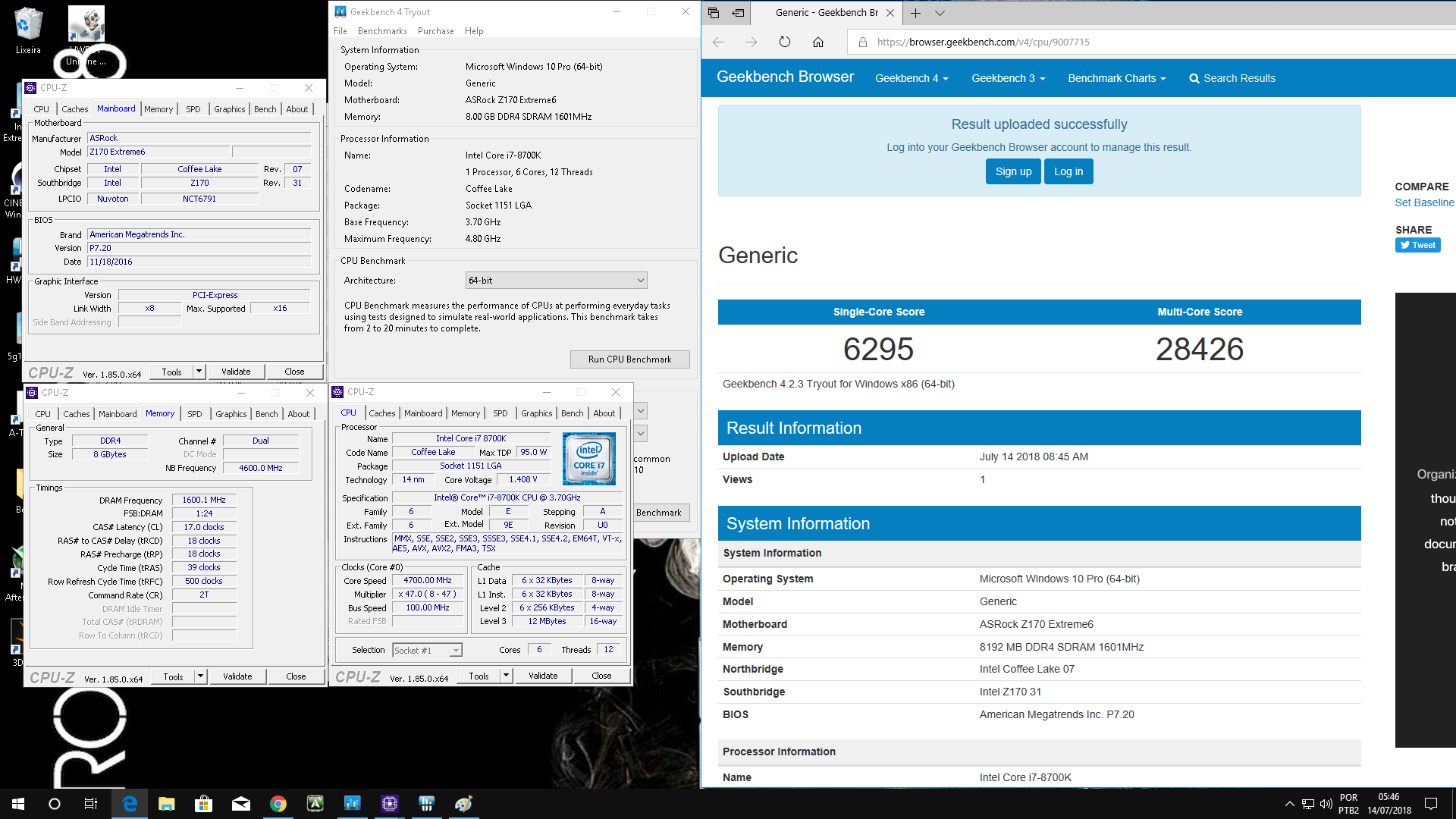1456x819 pixels.
Task: Open Geekbench File menu
Action: [x=340, y=31]
